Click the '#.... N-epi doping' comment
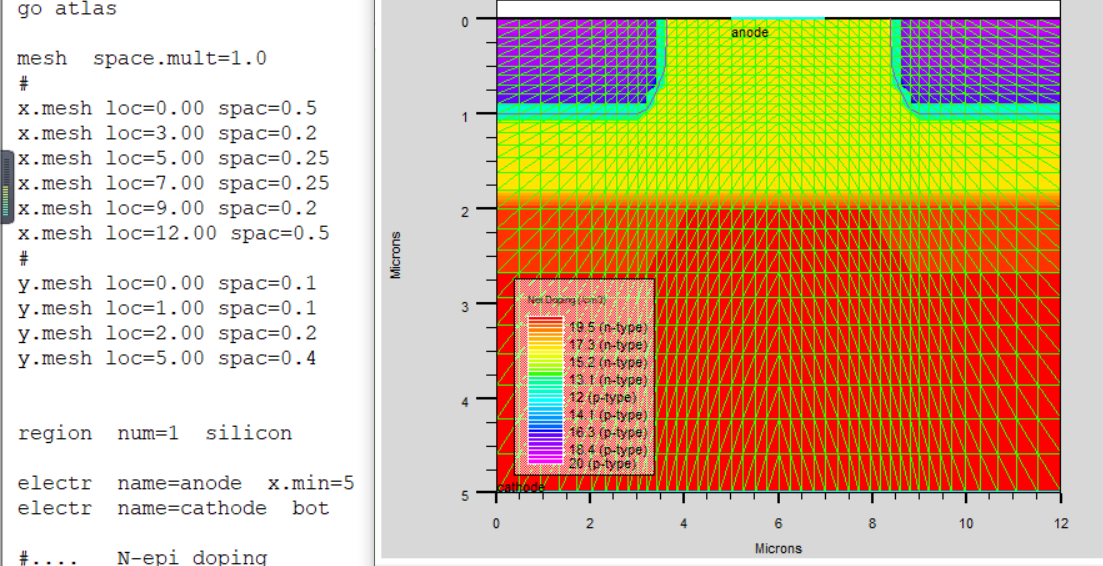 (142, 558)
